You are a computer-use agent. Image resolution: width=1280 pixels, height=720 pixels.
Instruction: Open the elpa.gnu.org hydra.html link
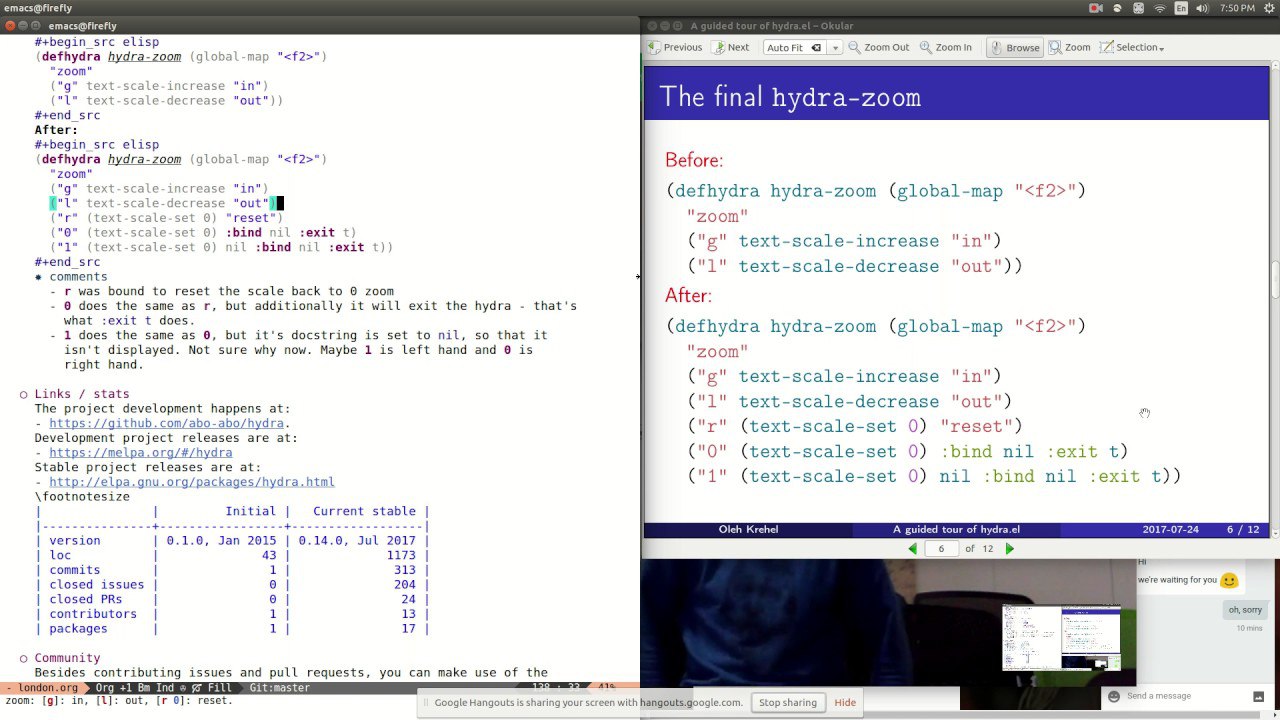pos(192,482)
